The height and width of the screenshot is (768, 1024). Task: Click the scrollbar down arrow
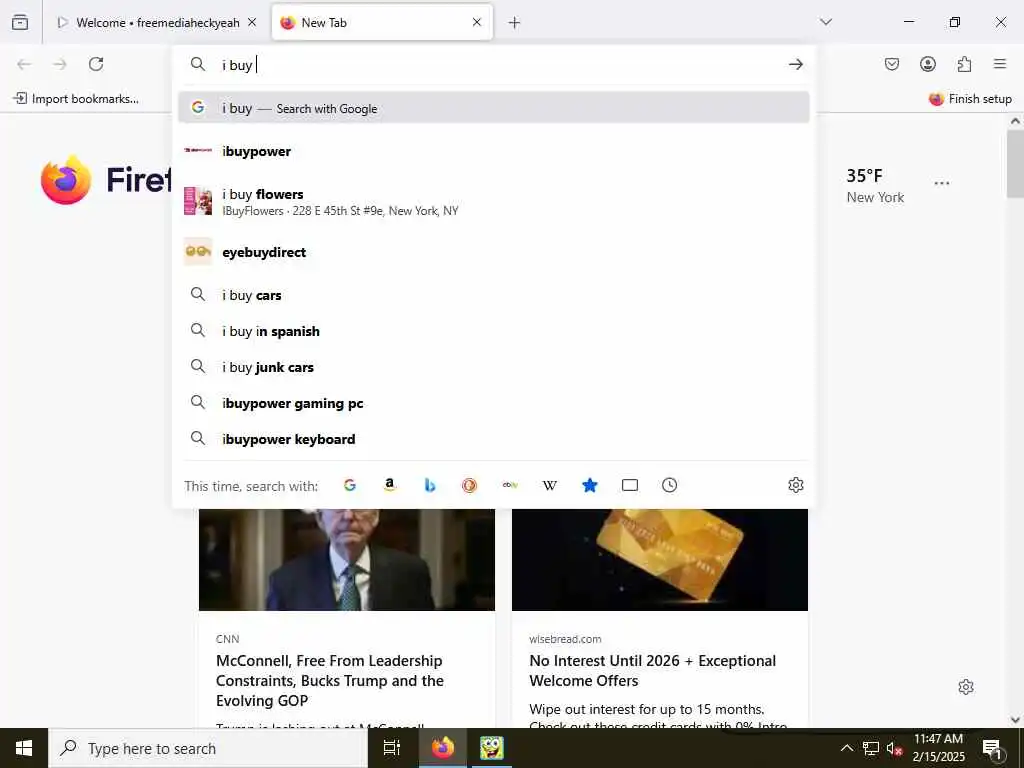[1015, 720]
